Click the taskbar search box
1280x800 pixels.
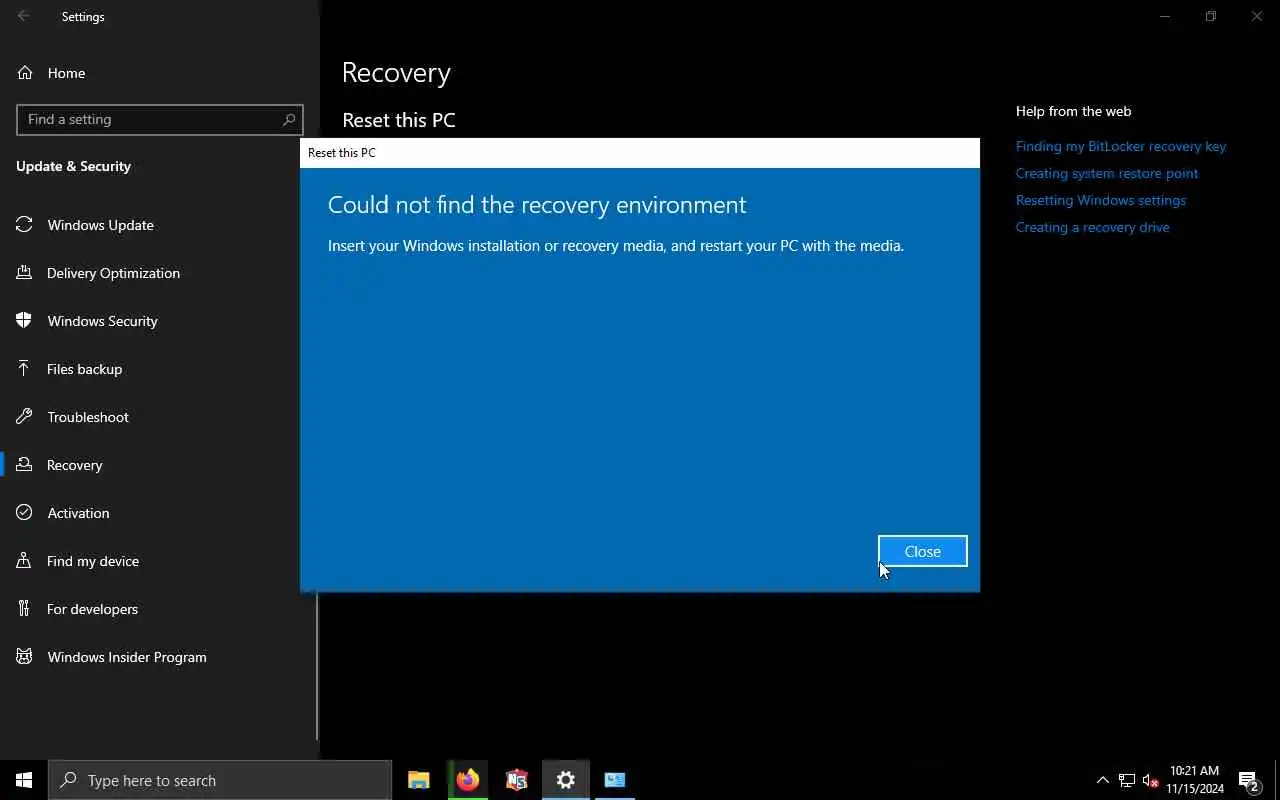[220, 780]
